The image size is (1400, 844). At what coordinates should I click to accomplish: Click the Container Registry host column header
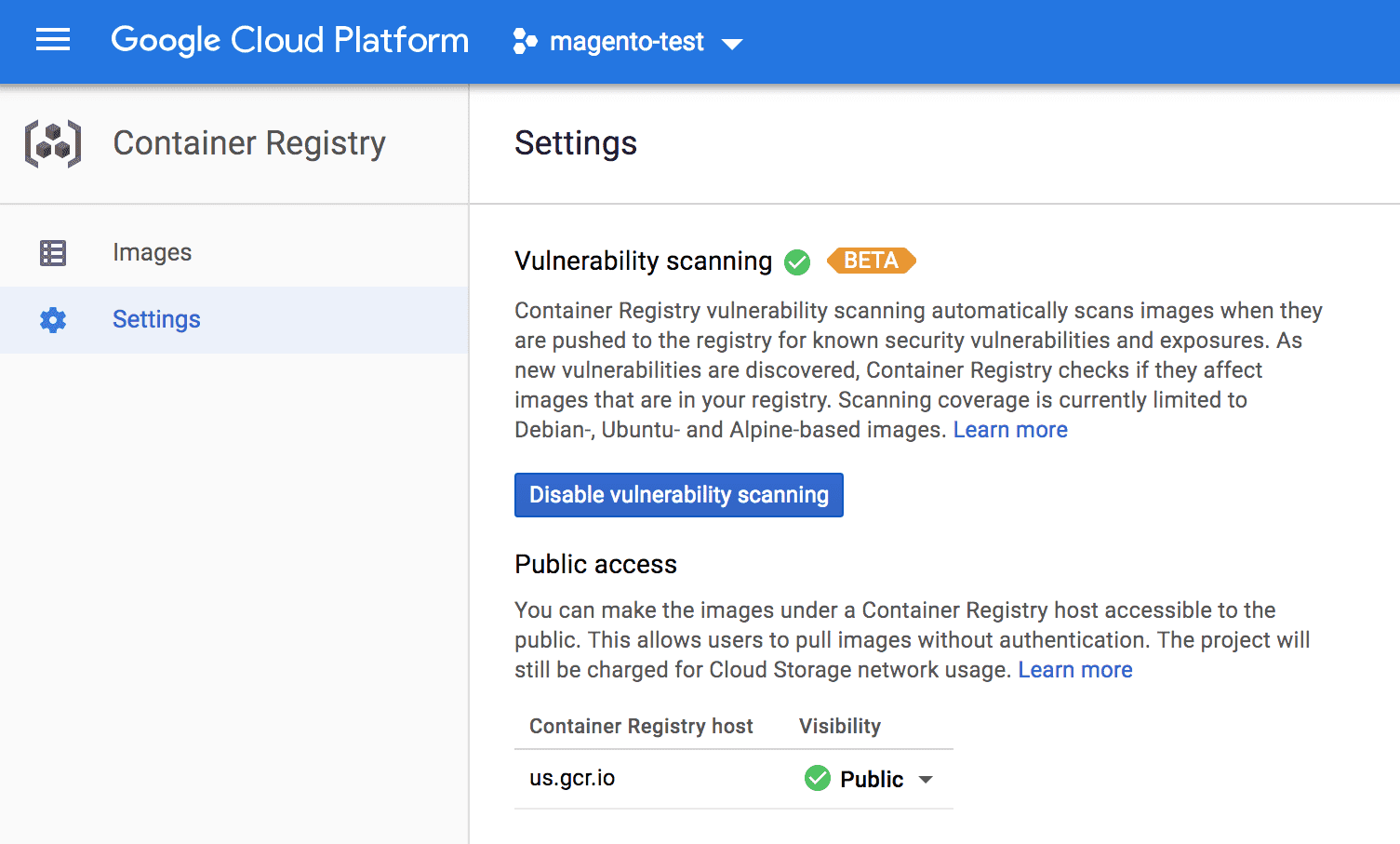(641, 727)
